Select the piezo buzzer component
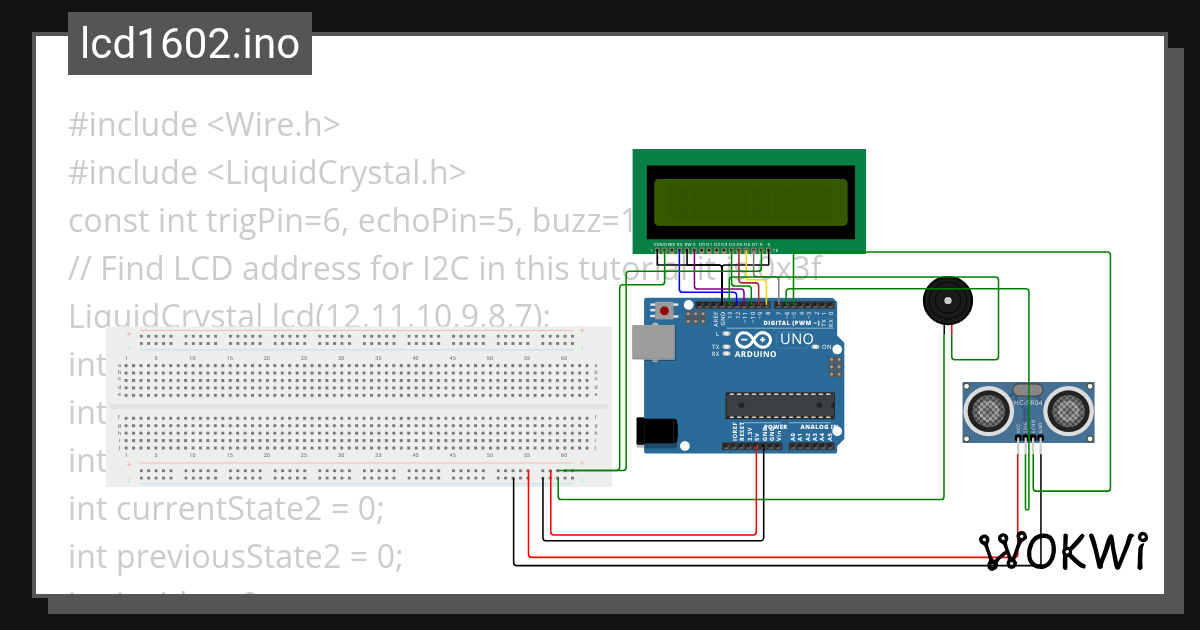Screen dimensions: 1200x630 pos(947,302)
